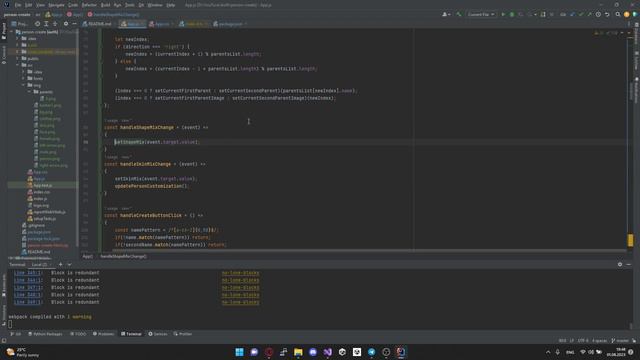Expand the public folder in the tree

click(x=18, y=58)
